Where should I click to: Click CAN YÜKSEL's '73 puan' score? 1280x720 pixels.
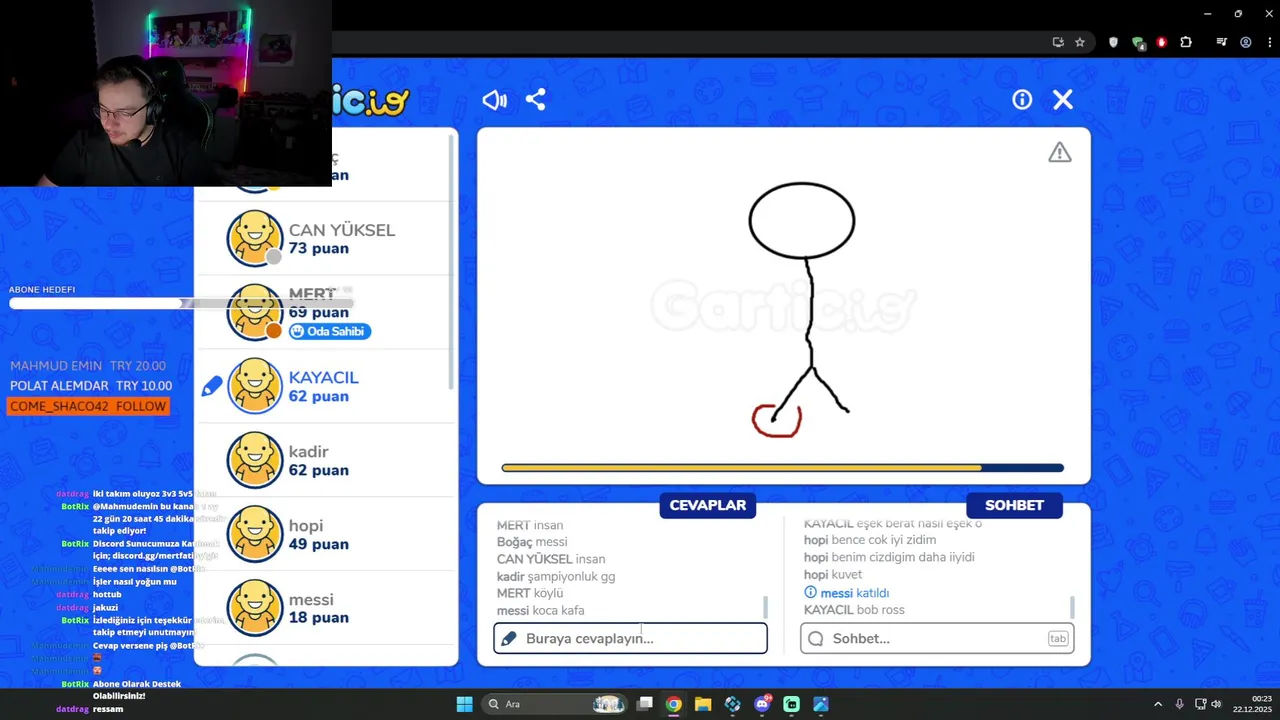(x=319, y=248)
